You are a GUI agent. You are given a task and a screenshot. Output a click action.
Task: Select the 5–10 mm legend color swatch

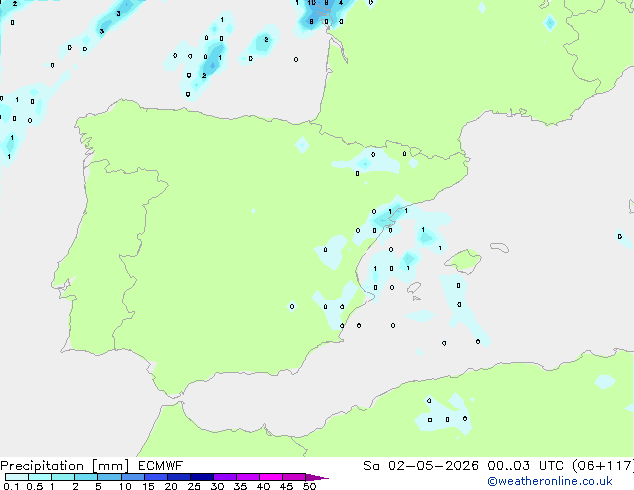109,477
